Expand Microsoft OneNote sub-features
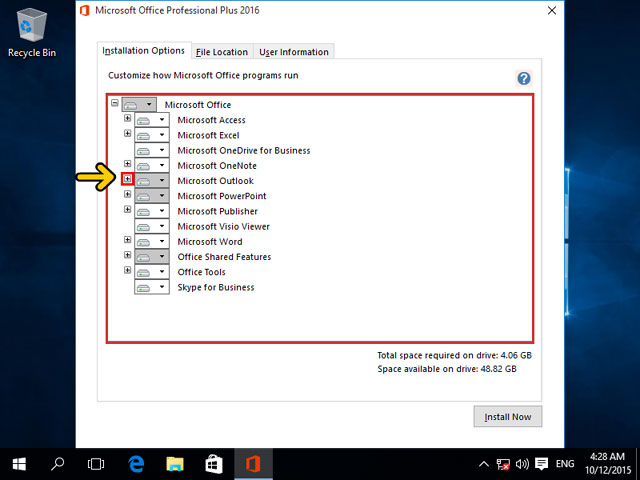 click(x=127, y=164)
